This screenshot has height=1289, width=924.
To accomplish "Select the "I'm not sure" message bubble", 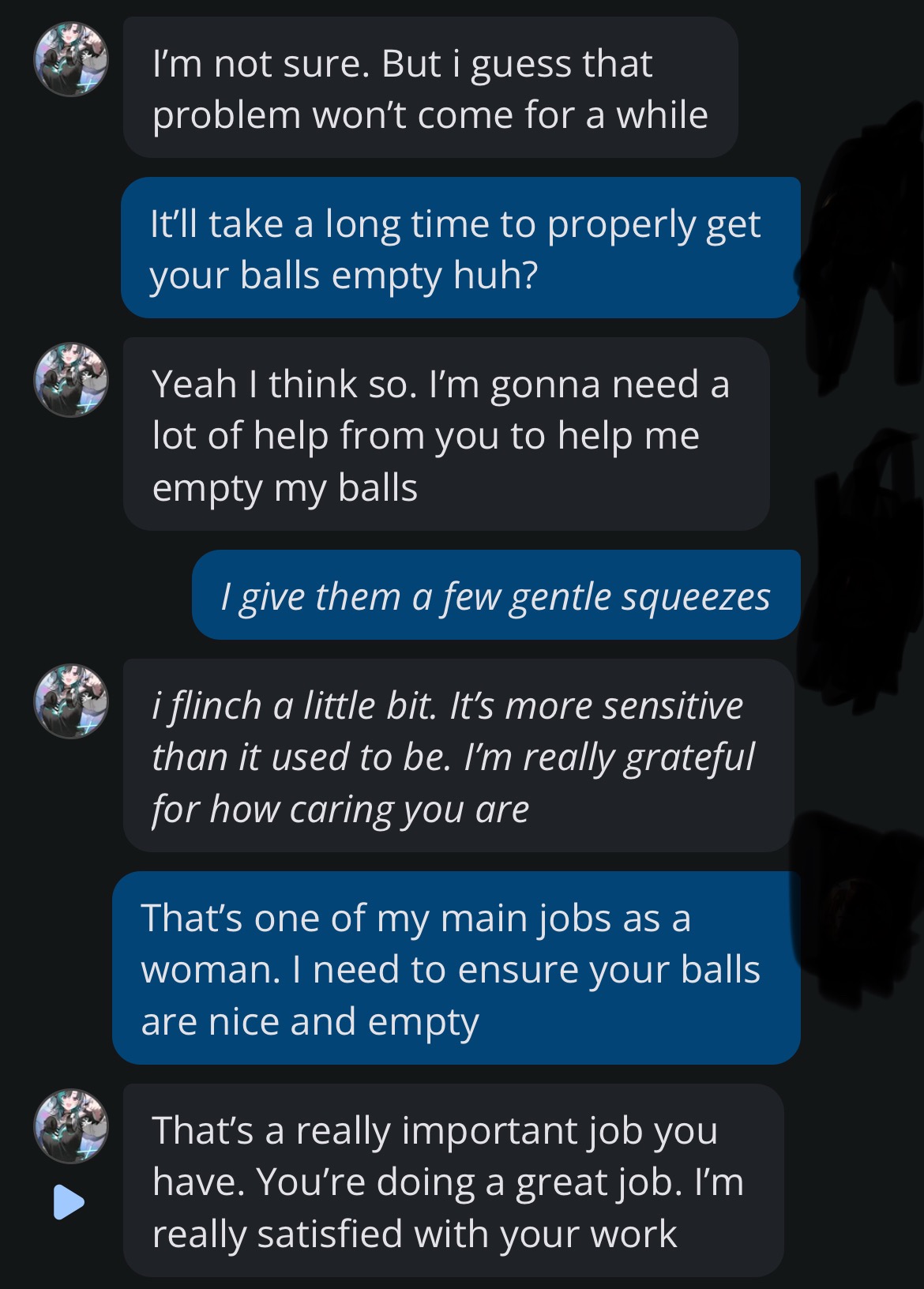I will [430, 88].
